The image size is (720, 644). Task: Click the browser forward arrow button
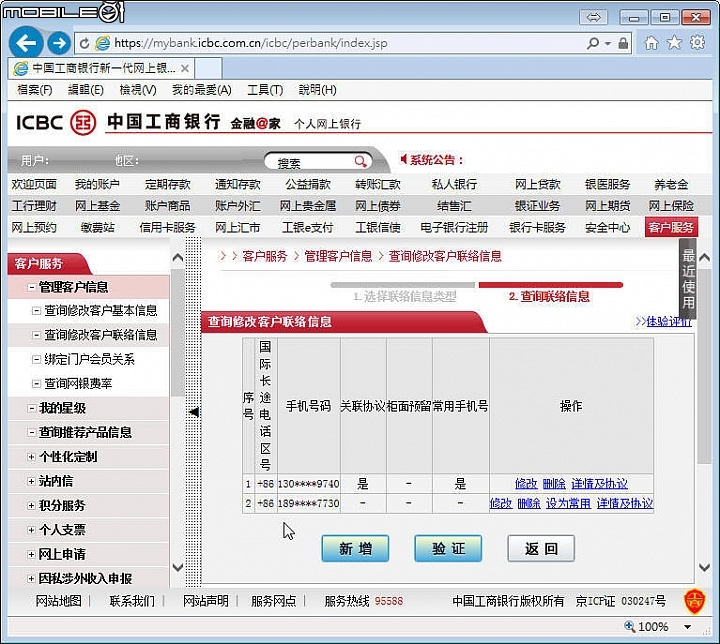[x=59, y=43]
